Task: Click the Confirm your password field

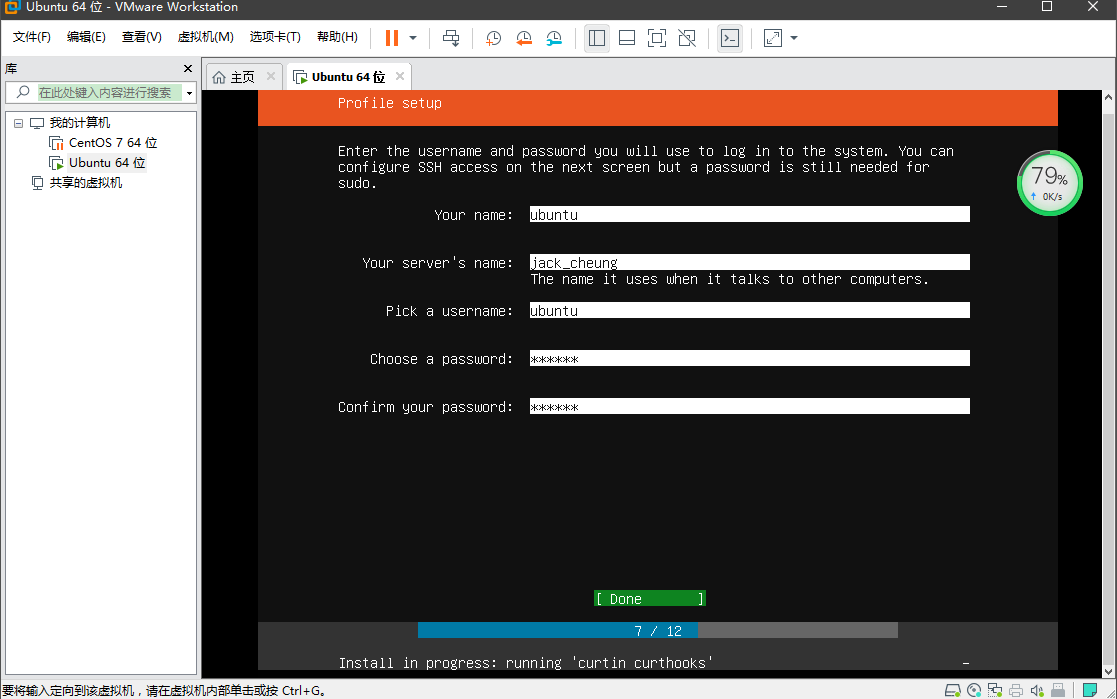Action: [749, 406]
